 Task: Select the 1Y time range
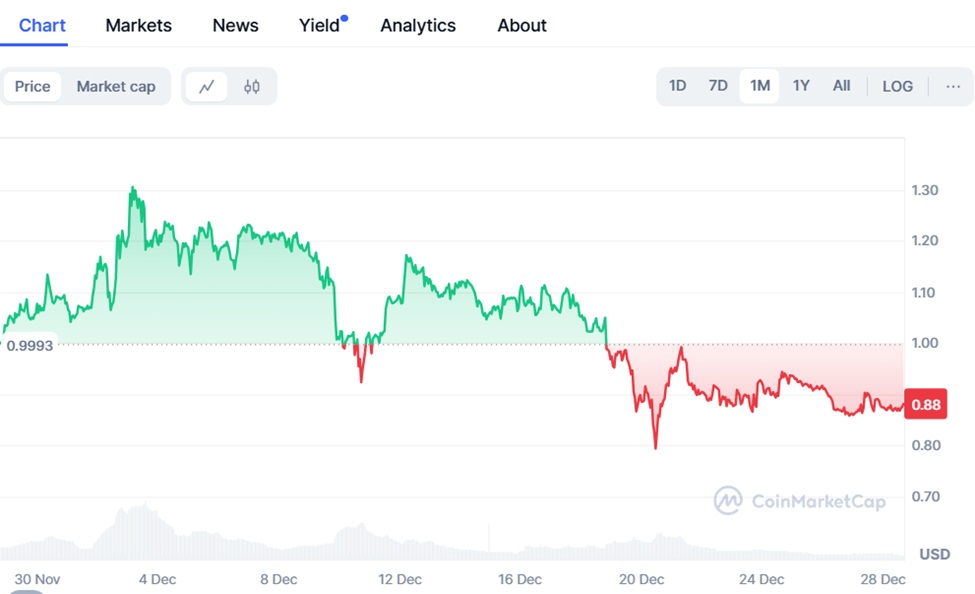(801, 86)
